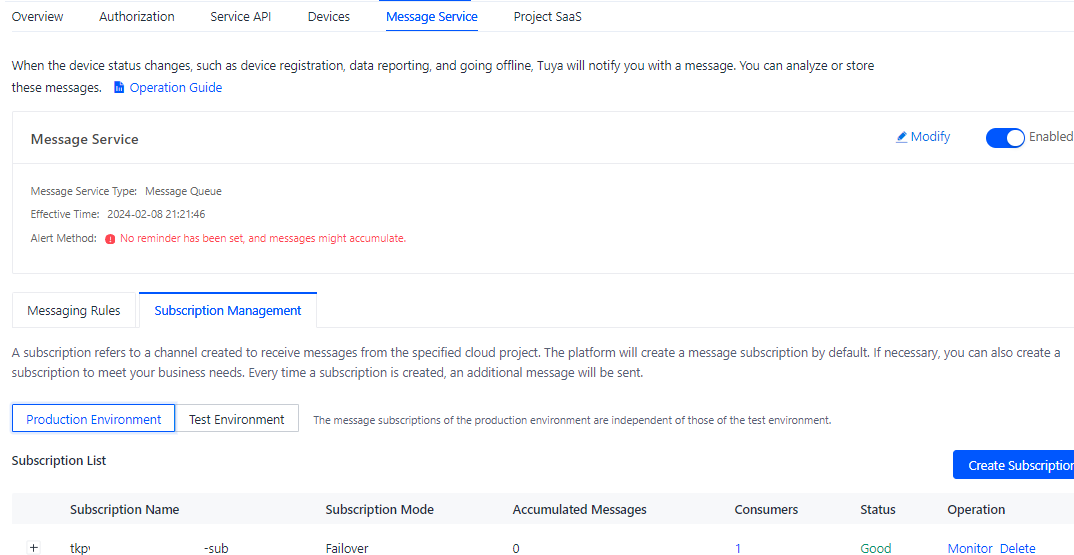The width and height of the screenshot is (1074, 555).
Task: Open the Overview tab
Action: tap(38, 16)
